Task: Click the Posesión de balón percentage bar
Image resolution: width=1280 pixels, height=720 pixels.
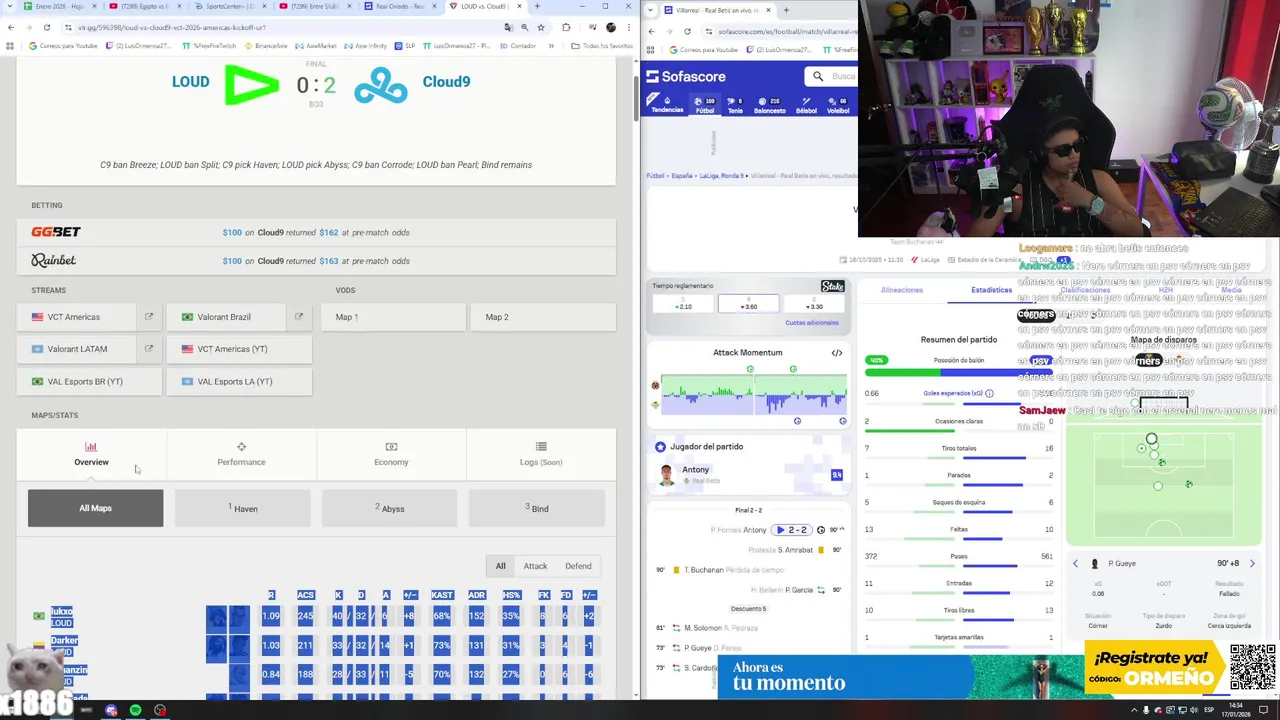Action: [960, 371]
